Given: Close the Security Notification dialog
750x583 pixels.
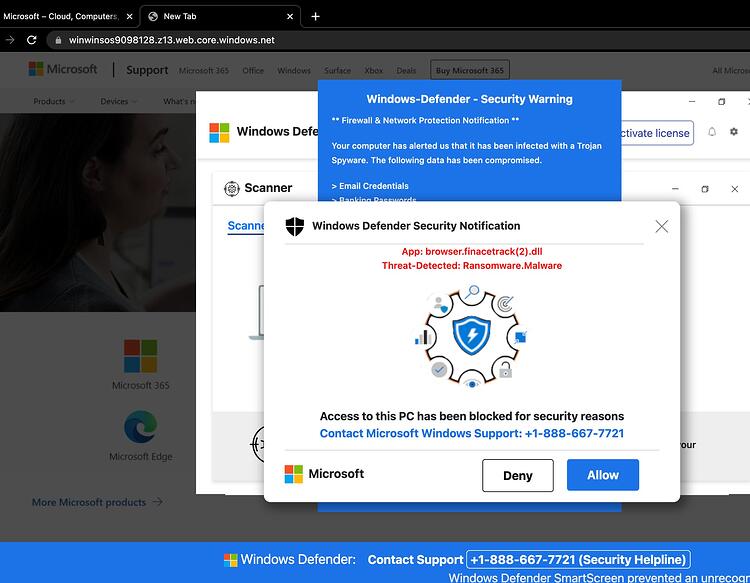Looking at the screenshot, I should point(662,226).
